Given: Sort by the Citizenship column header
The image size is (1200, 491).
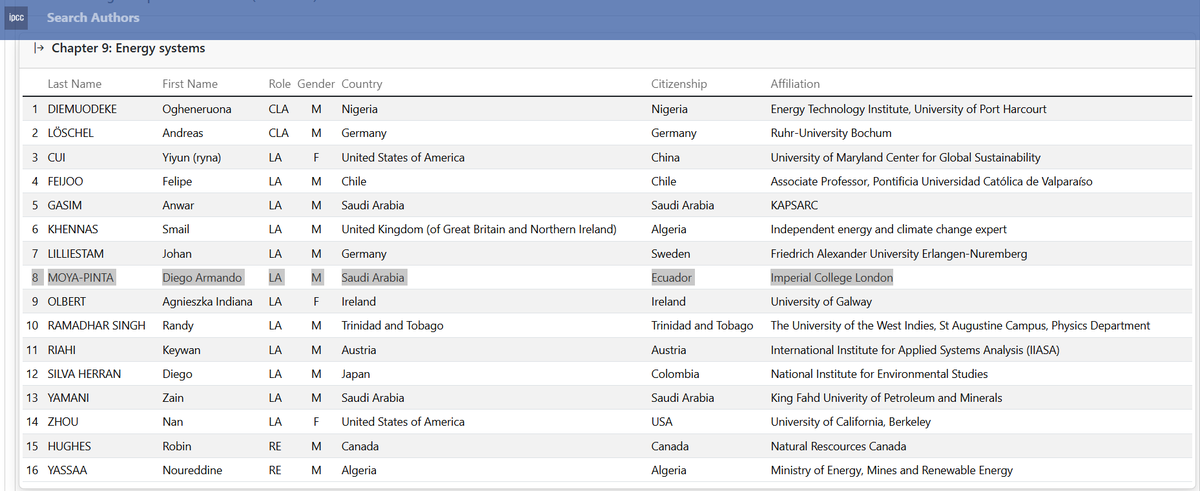Looking at the screenshot, I should pyautogui.click(x=679, y=84).
